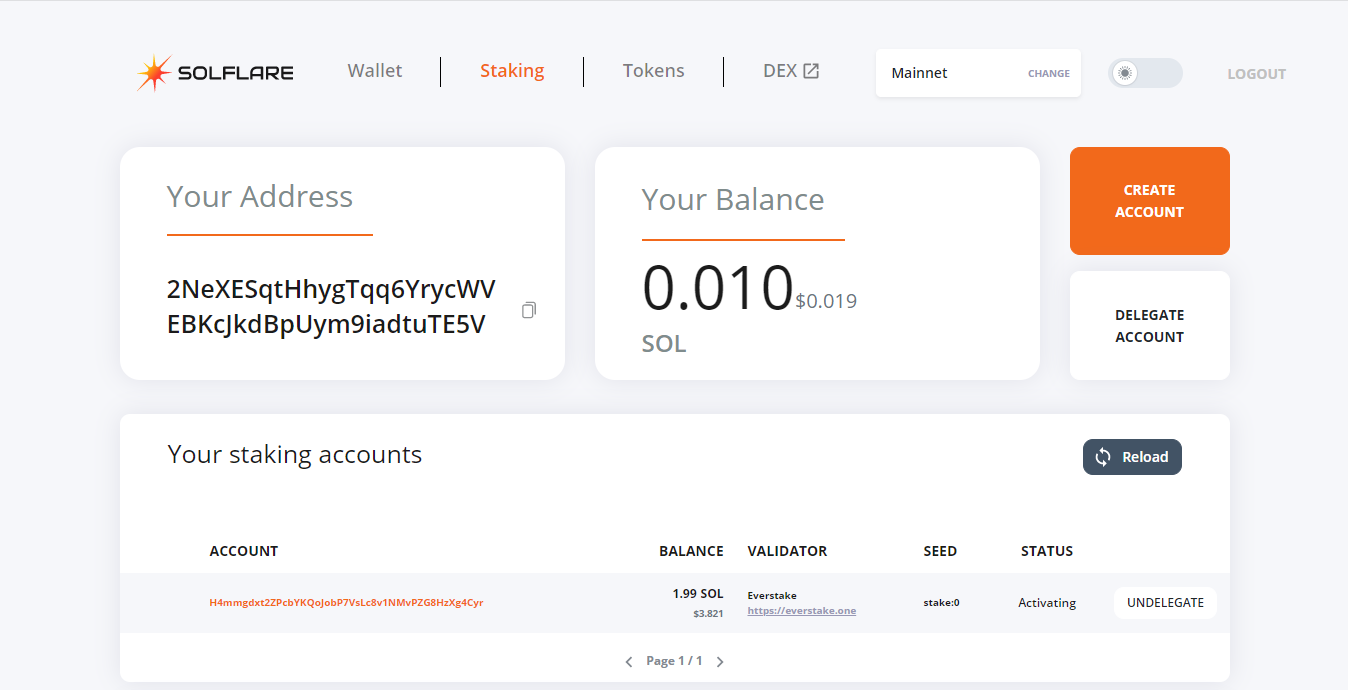
Task: Click the Mainnet network label
Action: (x=920, y=73)
